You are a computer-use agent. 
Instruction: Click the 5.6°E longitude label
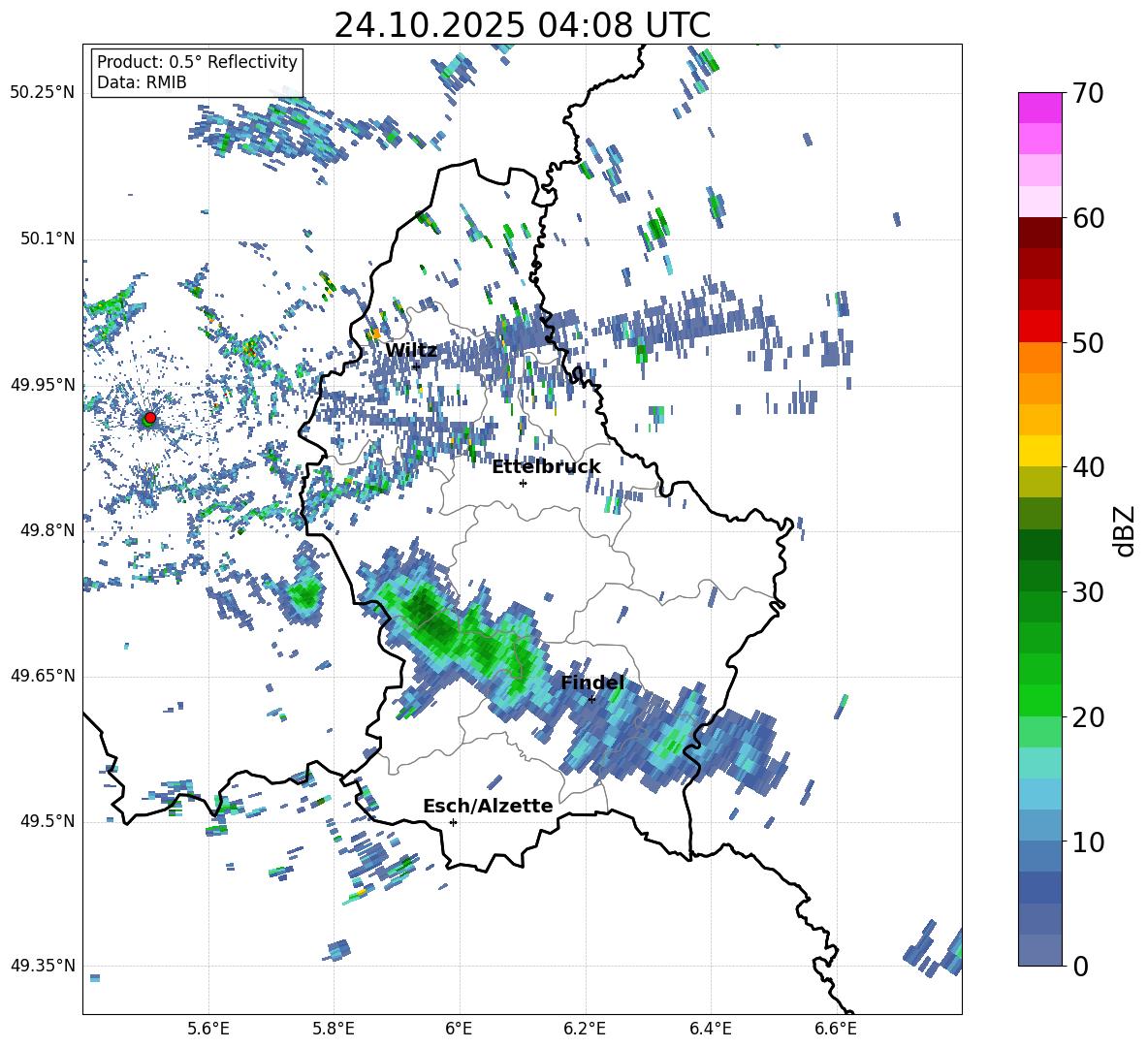[x=208, y=1029]
